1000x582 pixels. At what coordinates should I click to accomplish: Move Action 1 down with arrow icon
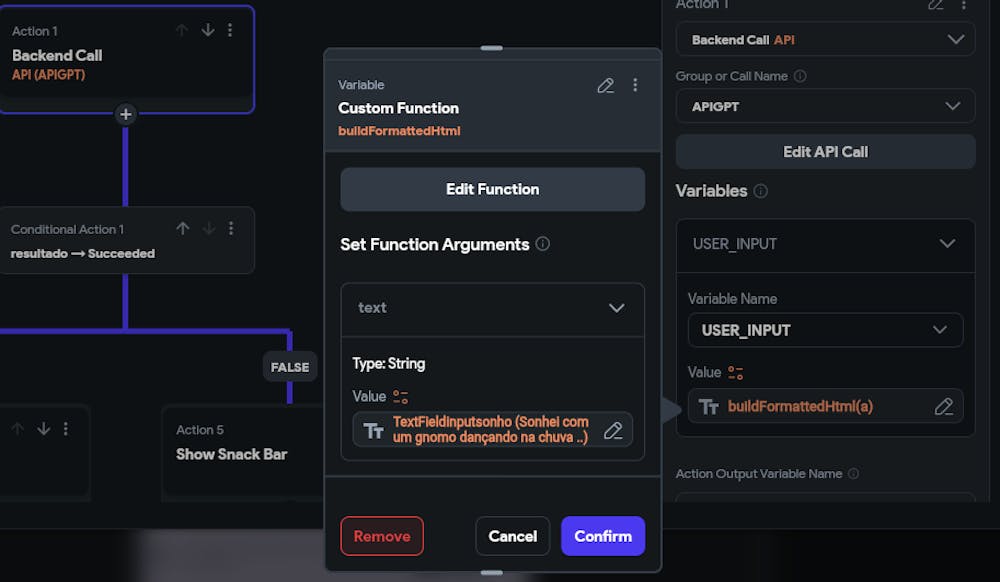208,30
